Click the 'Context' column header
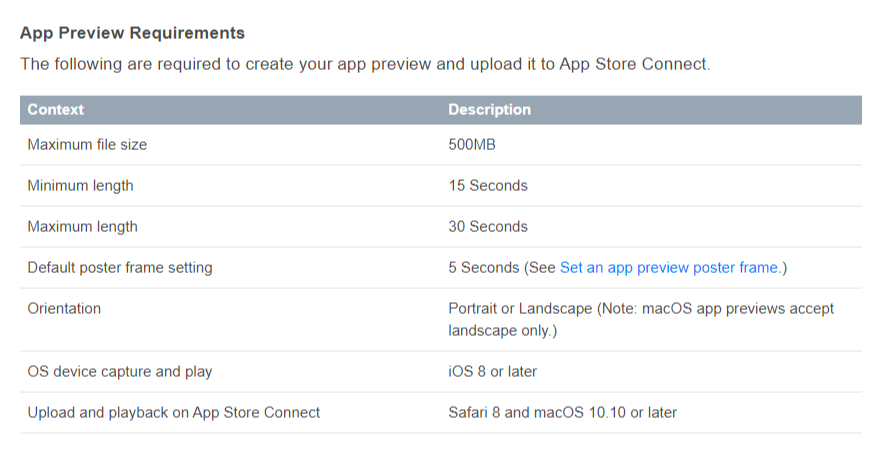This screenshot has width=886, height=474. pyautogui.click(x=55, y=110)
